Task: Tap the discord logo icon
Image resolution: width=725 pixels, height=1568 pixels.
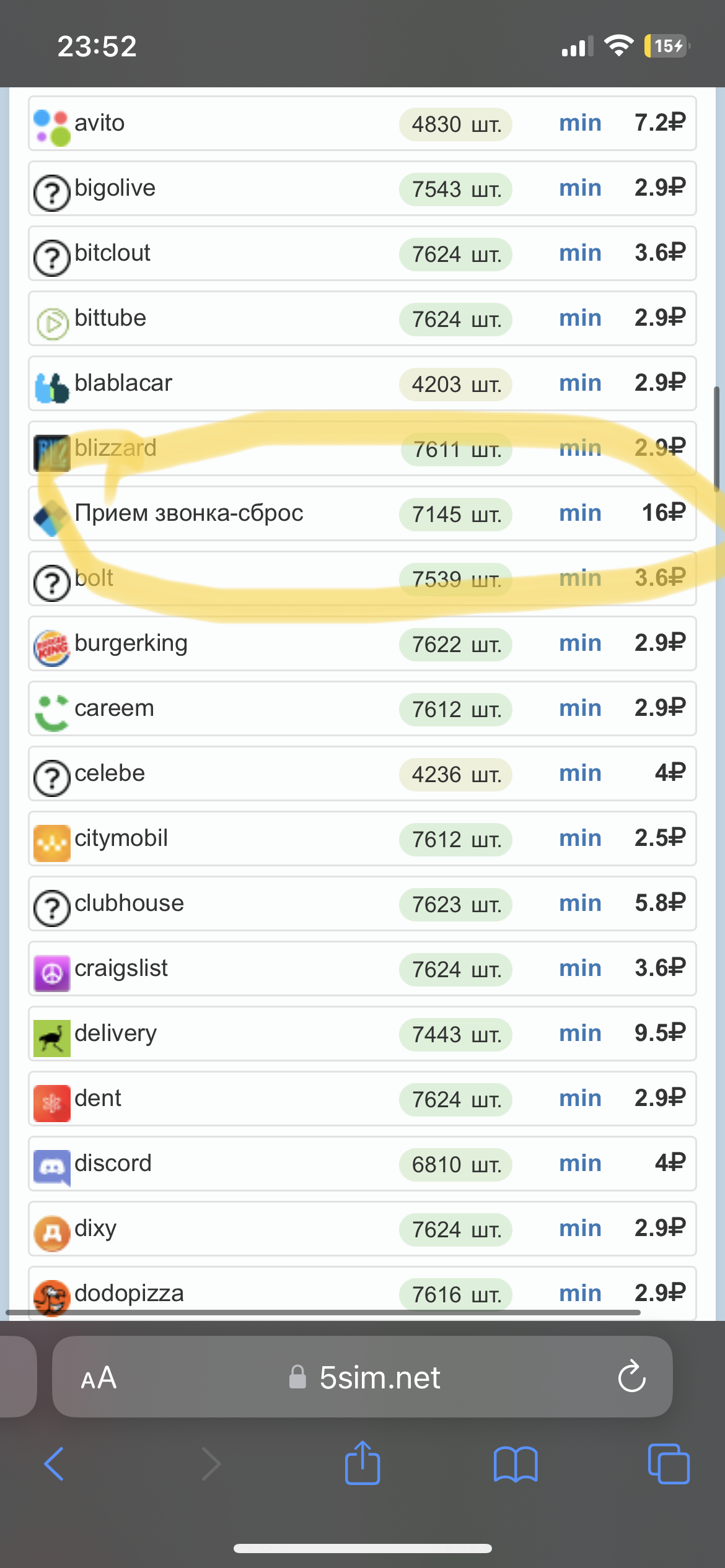Action: (x=52, y=1168)
